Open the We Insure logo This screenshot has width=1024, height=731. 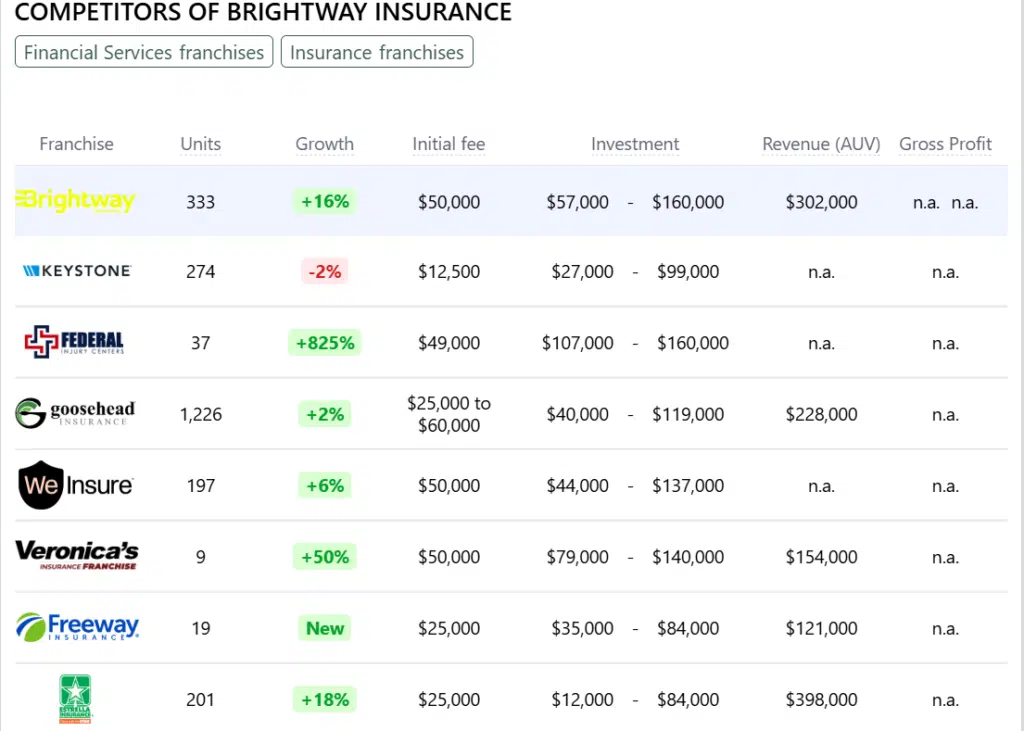click(76, 485)
